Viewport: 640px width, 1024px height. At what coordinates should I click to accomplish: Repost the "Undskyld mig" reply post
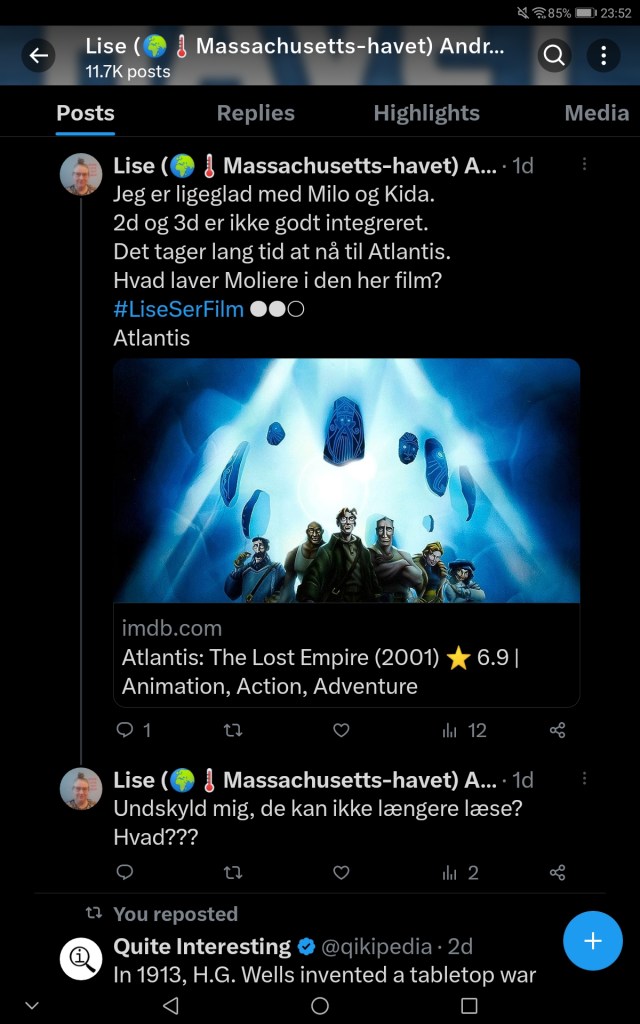[233, 872]
